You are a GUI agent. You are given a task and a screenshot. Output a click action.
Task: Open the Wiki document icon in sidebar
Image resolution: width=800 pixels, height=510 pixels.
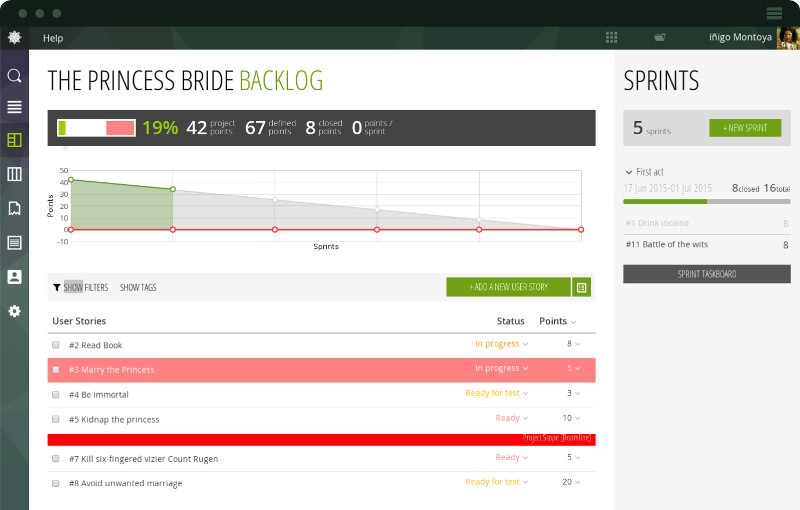coord(14,243)
